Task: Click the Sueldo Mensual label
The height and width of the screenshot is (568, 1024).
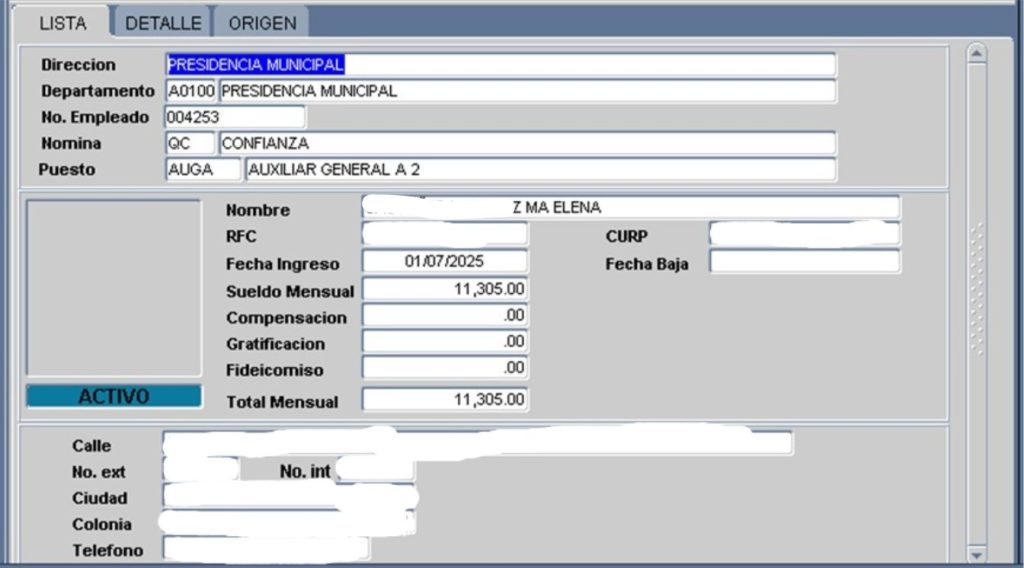Action: click(290, 291)
